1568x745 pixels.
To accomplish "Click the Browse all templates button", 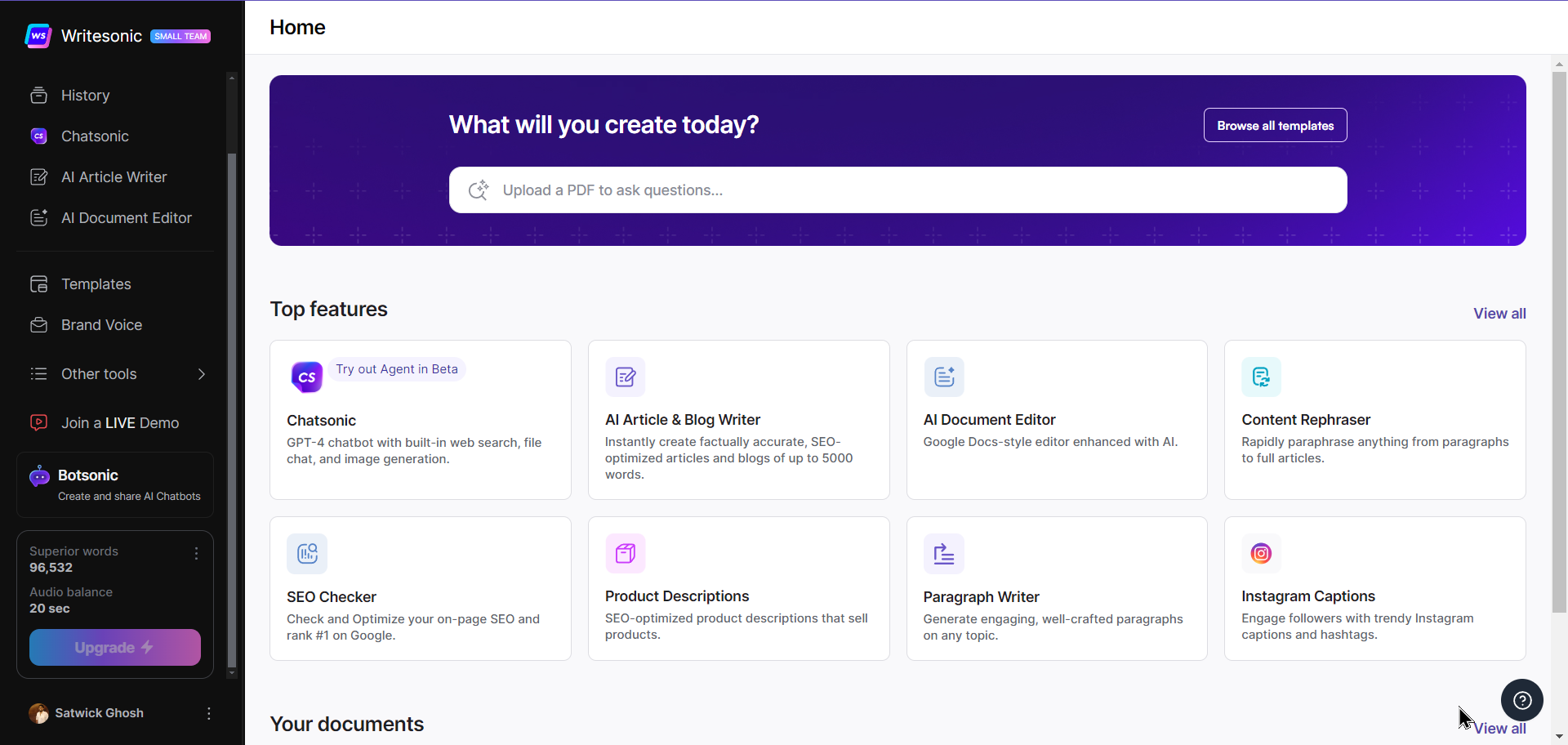I will [x=1275, y=125].
